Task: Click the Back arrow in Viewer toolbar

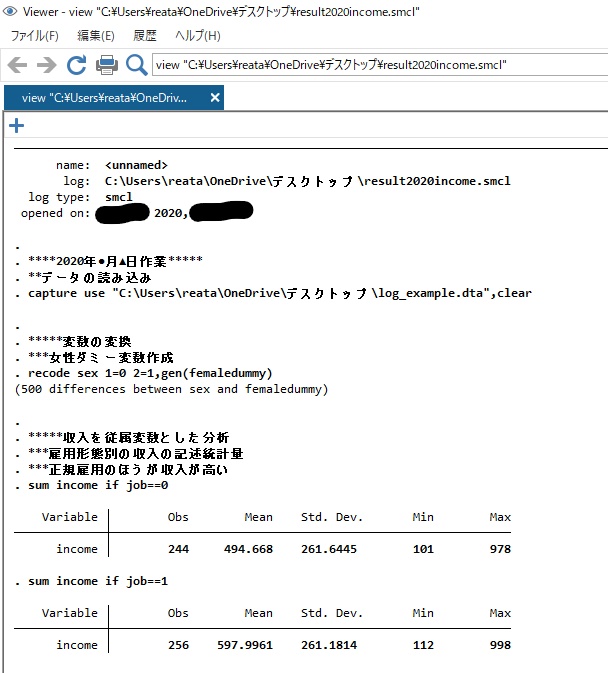Action: click(x=17, y=65)
